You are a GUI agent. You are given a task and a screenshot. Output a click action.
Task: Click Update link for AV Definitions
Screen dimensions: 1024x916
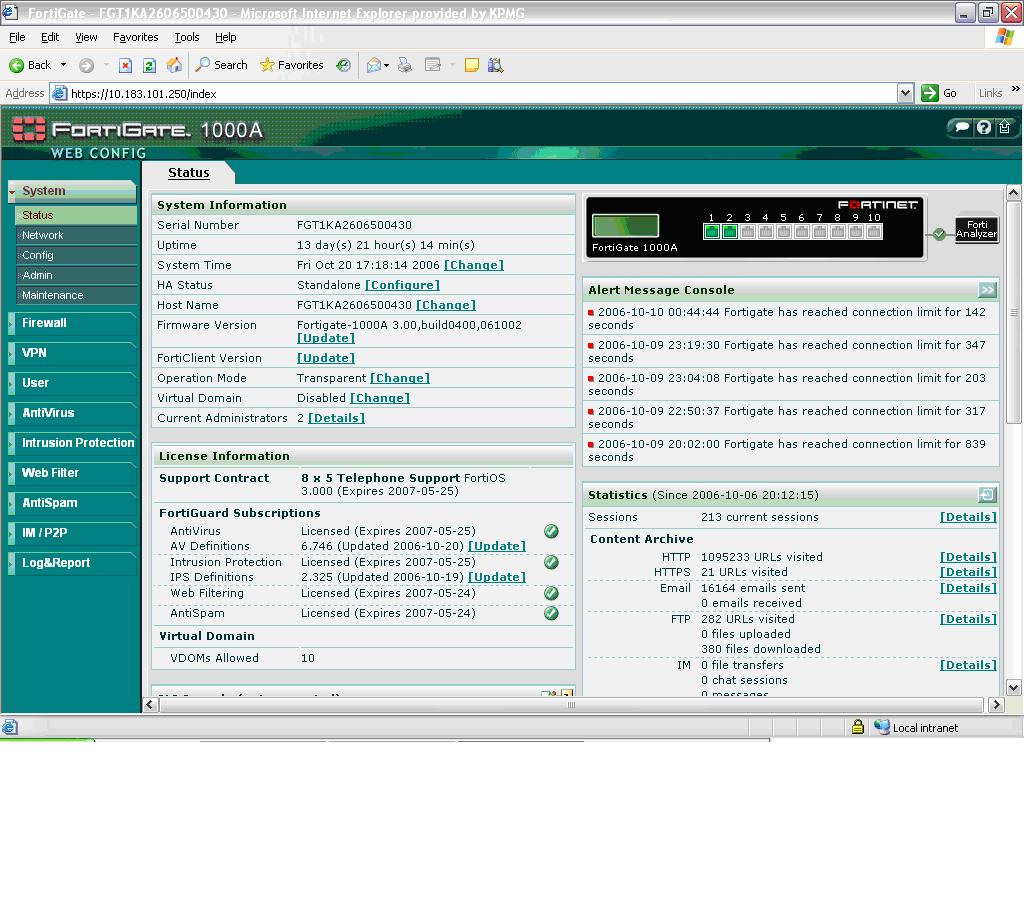coord(497,546)
